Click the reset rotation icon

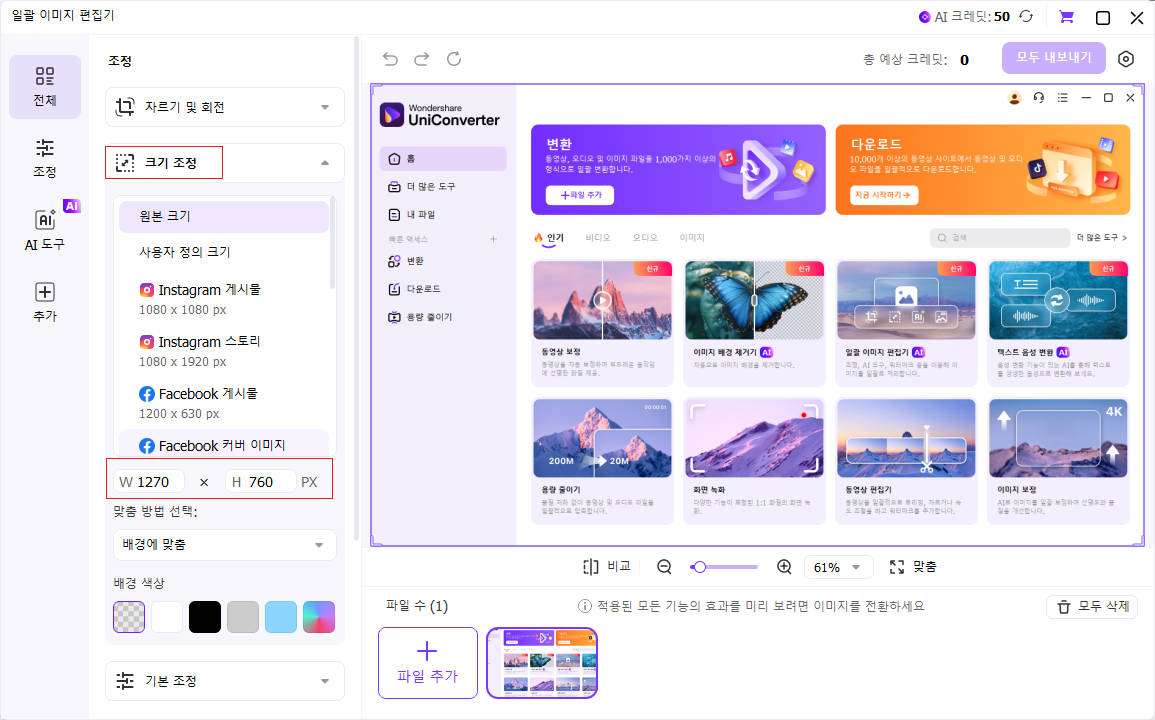[454, 59]
